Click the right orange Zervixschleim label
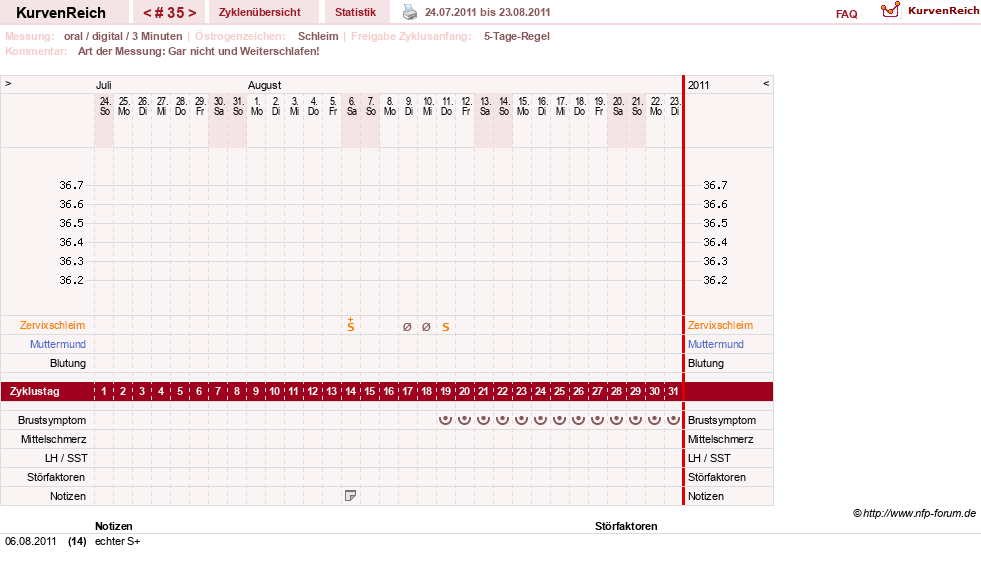This screenshot has width=981, height=565. pos(720,325)
